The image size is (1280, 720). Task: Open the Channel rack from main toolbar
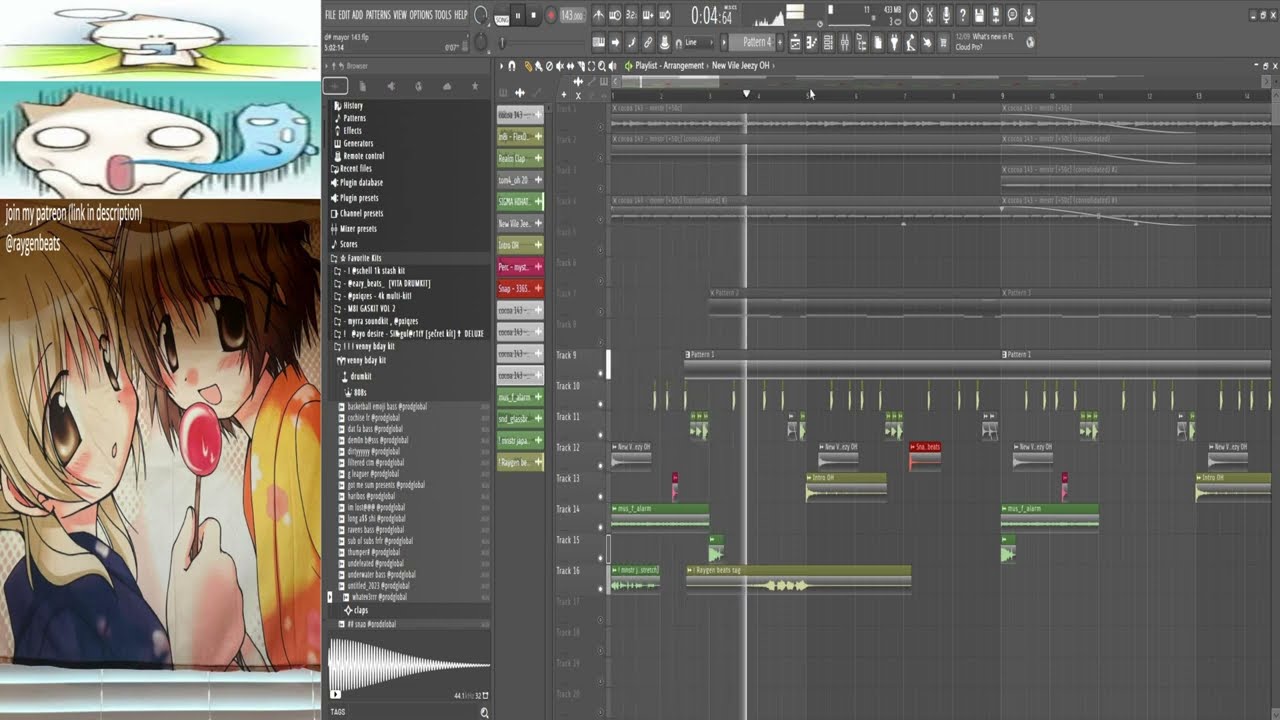pos(828,43)
